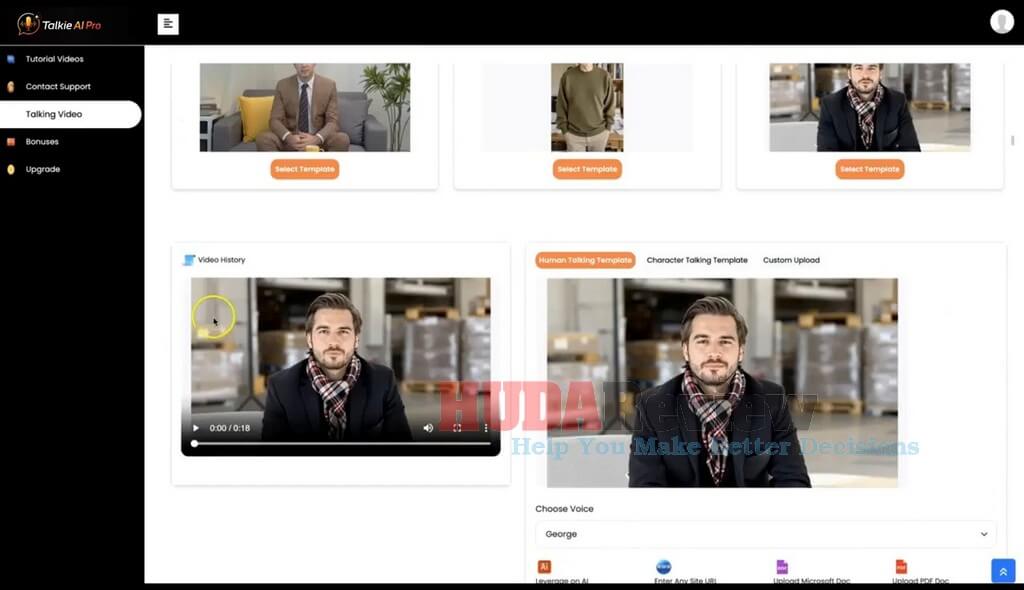1024x590 pixels.
Task: Switch to Custom Upload tab
Action: coord(791,260)
